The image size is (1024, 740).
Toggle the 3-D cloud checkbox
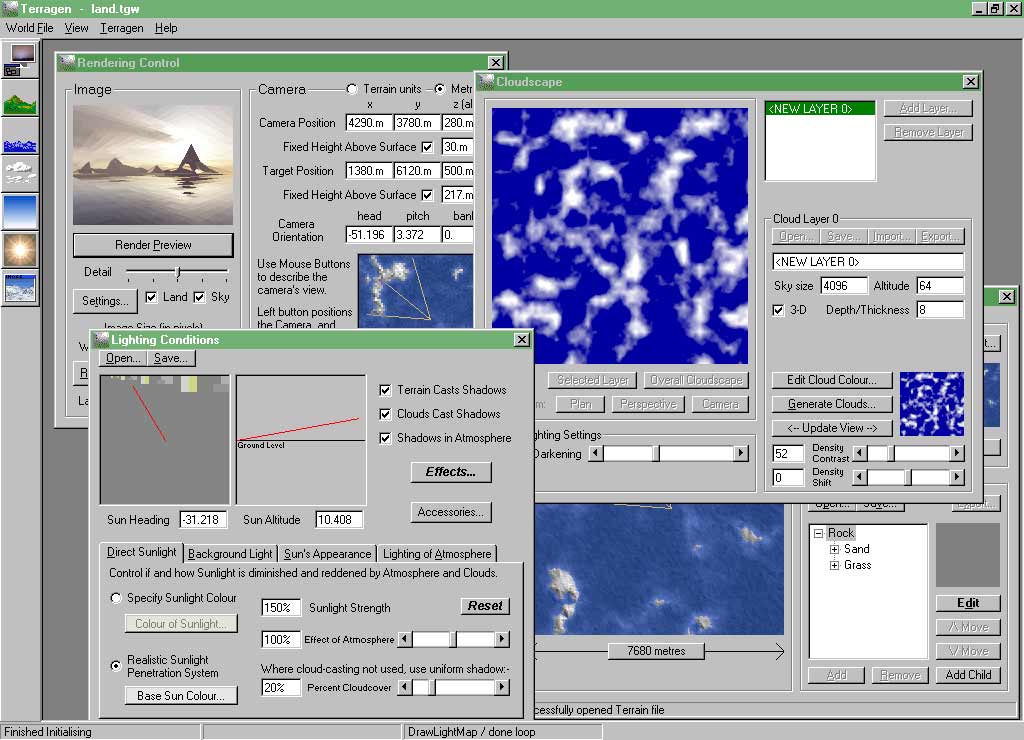click(x=779, y=310)
